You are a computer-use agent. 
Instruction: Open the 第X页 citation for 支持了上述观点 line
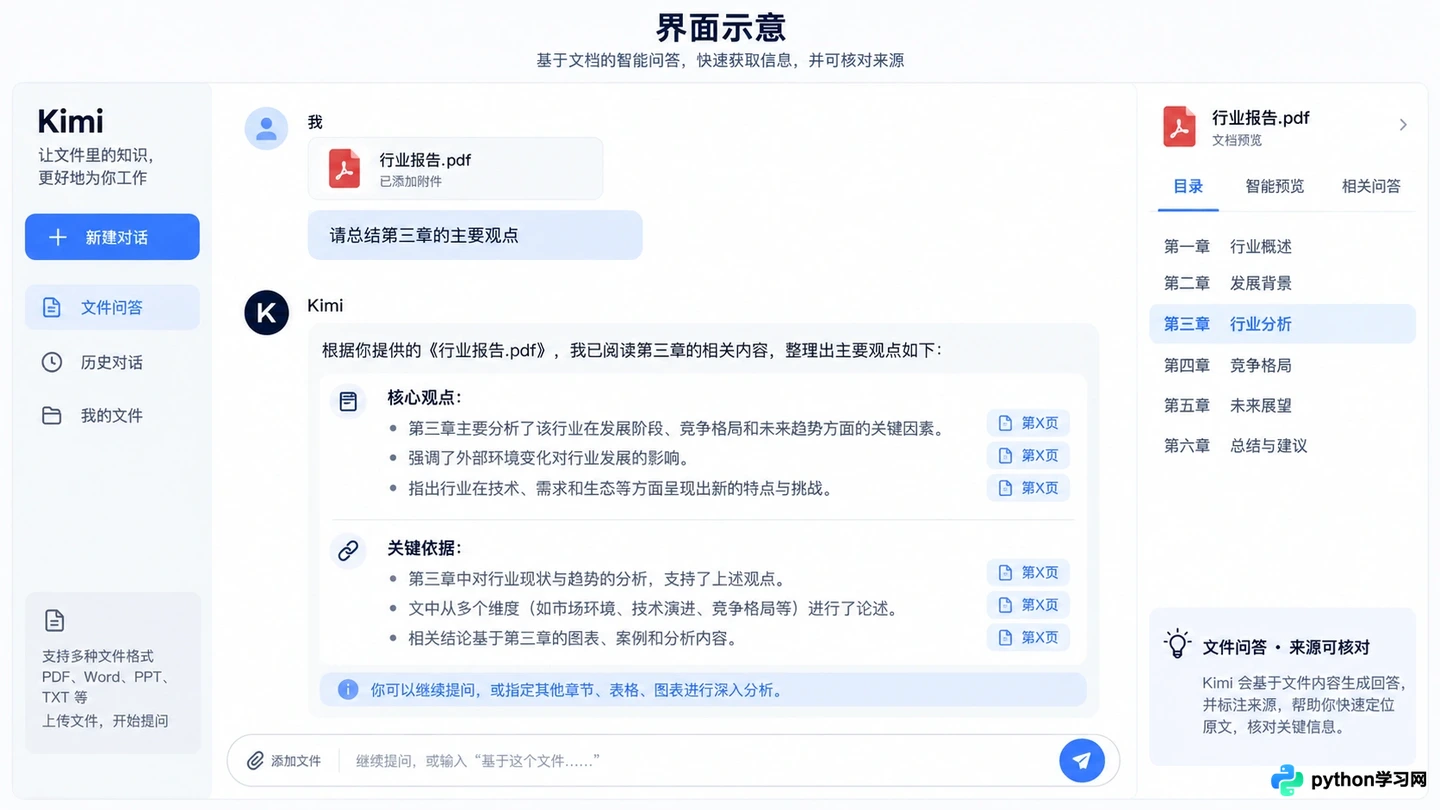(1028, 572)
